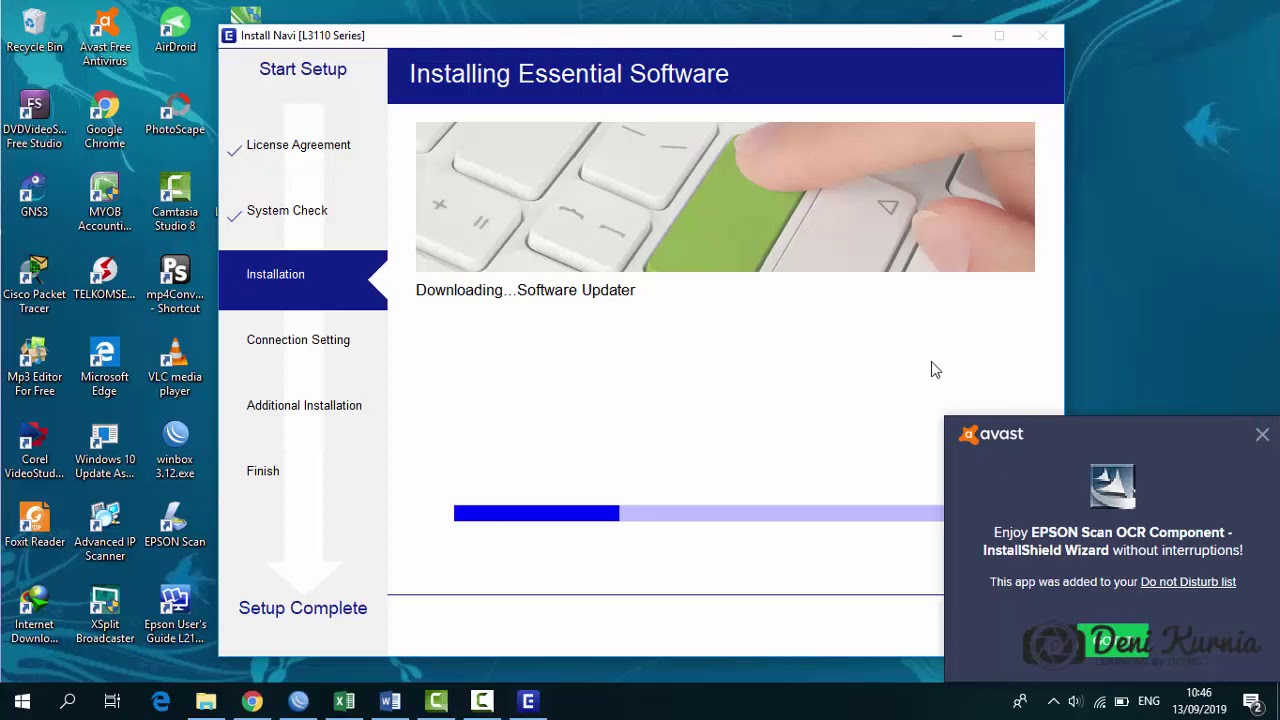Open Avast Free Antivirus desktop icon
1280x720 pixels.
[x=104, y=38]
